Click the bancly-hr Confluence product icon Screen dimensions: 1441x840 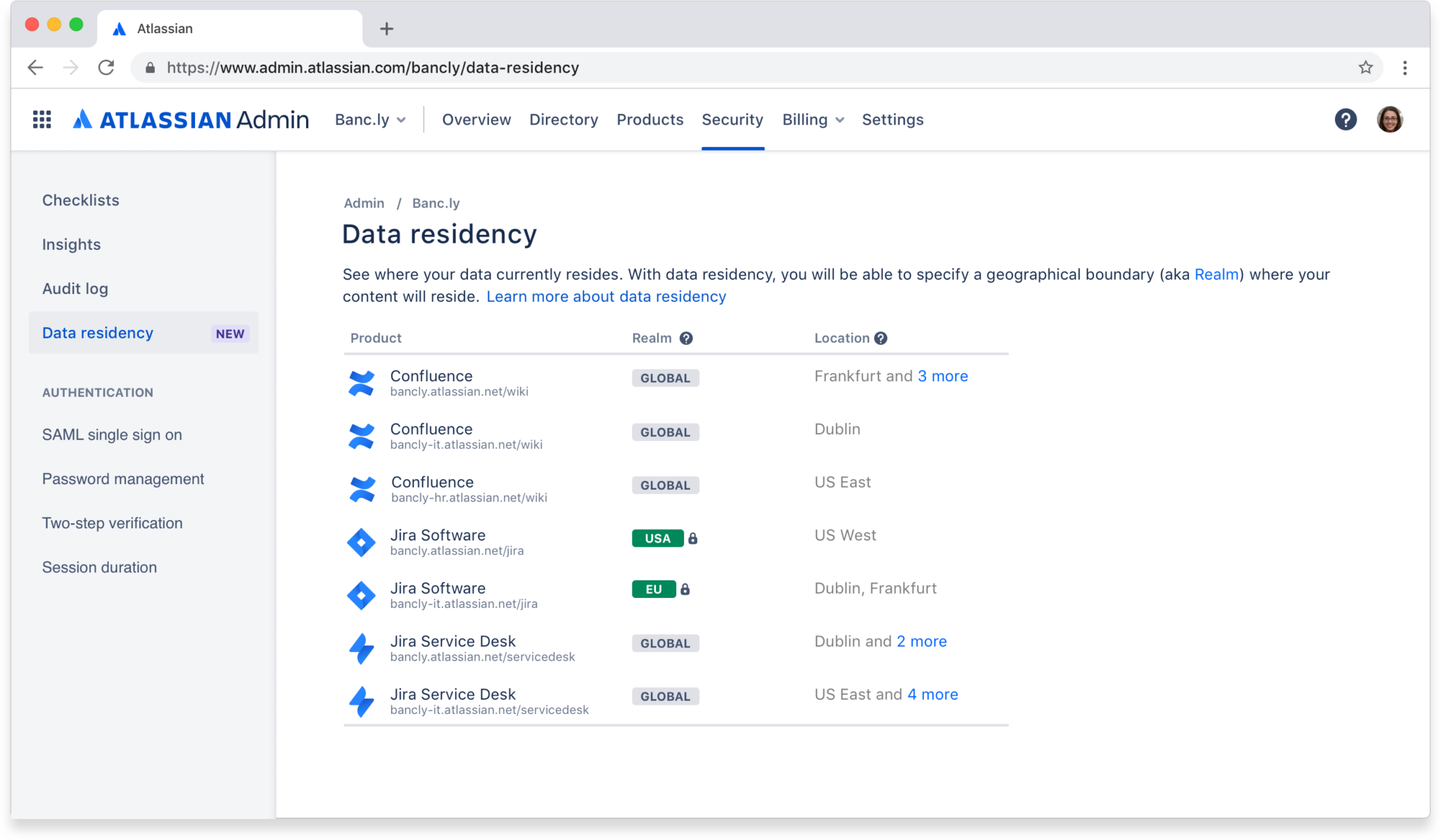tap(362, 490)
